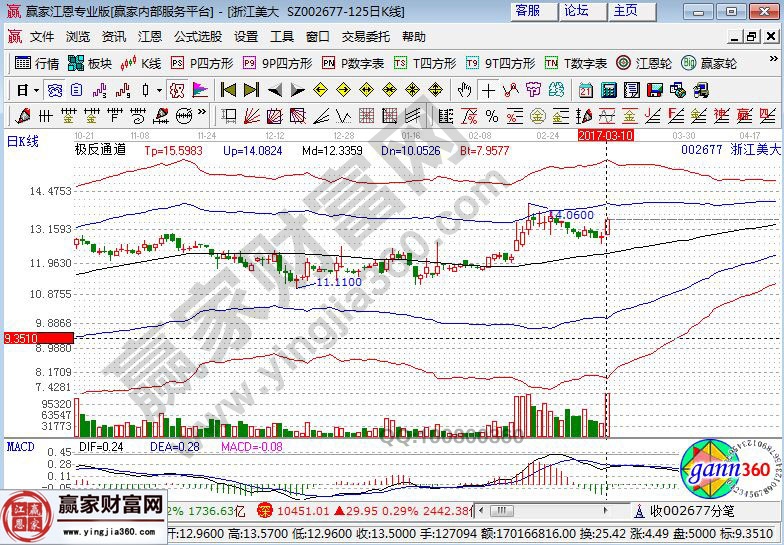Click the yellow diamond right-arrow icon

343,90
